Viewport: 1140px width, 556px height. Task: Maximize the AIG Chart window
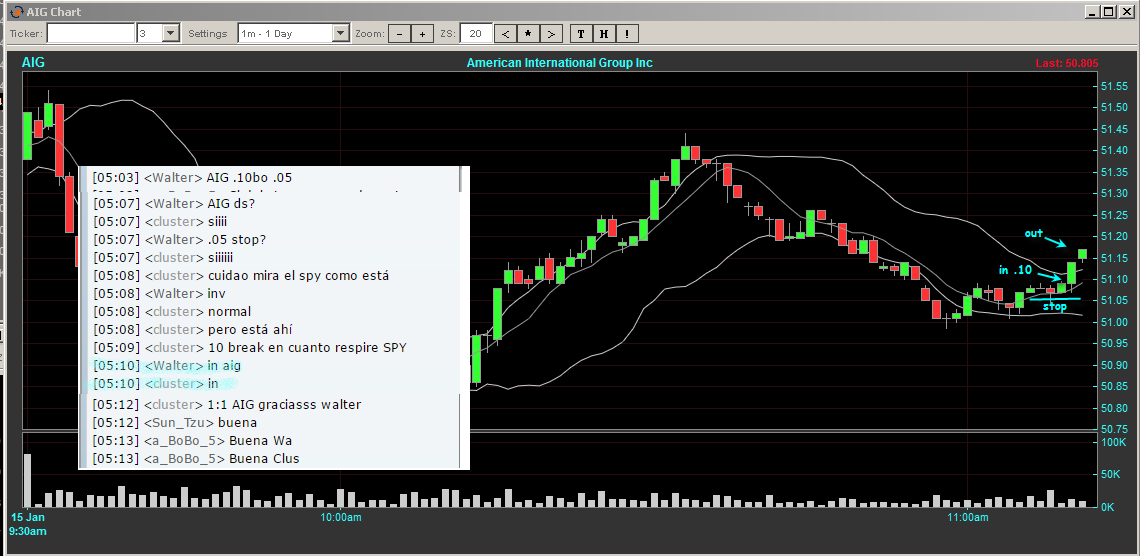[x=1108, y=12]
